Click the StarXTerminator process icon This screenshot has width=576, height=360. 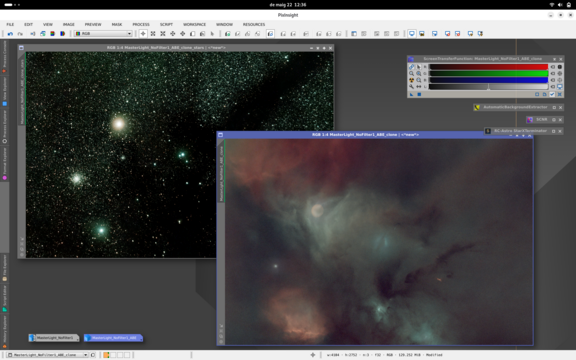(x=488, y=131)
